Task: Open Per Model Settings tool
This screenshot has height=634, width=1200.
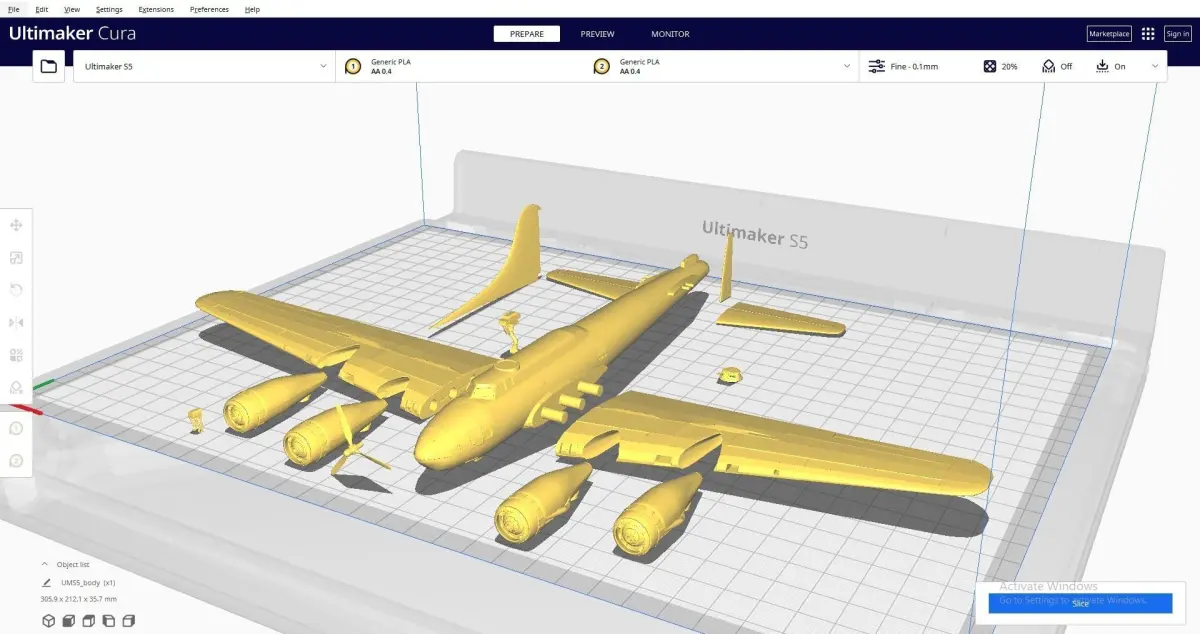Action: 16,355
